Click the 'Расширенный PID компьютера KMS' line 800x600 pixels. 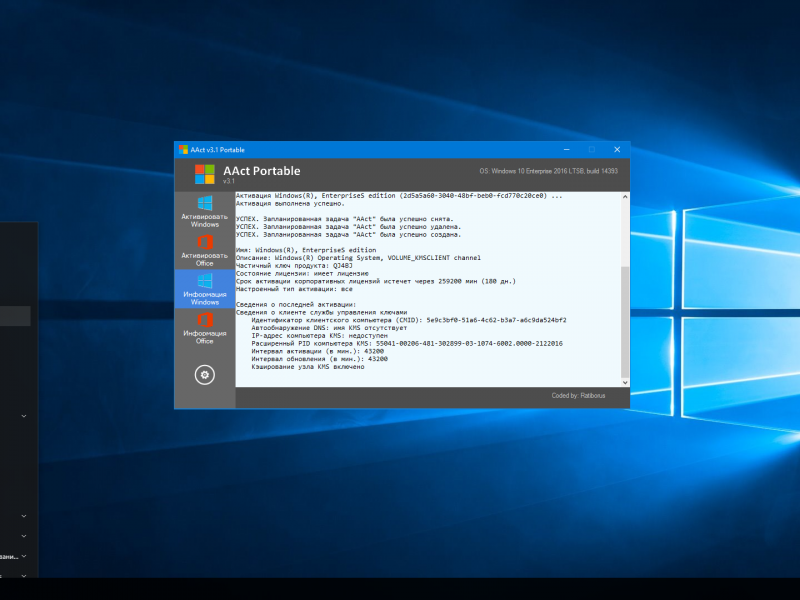tap(407, 344)
